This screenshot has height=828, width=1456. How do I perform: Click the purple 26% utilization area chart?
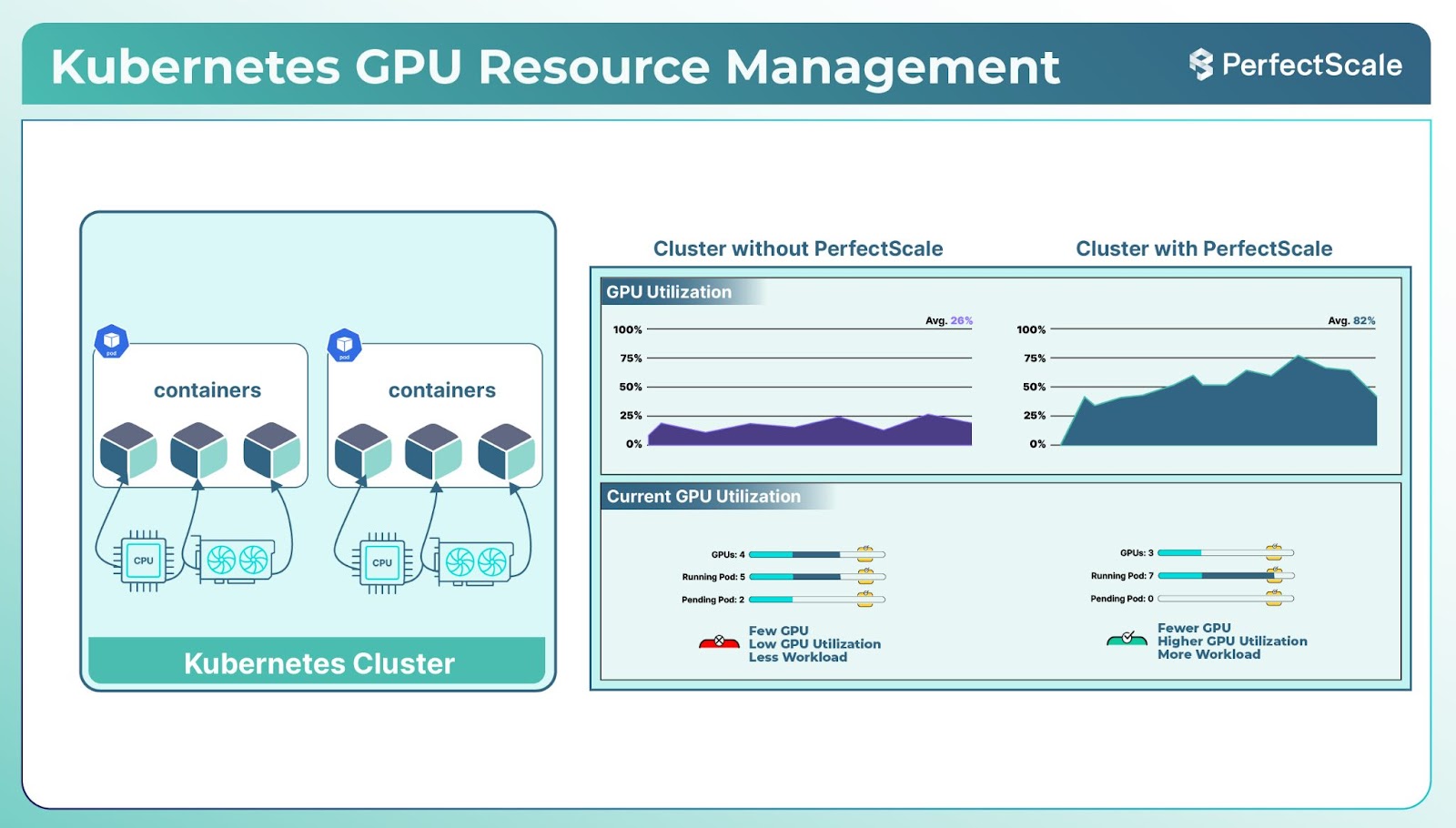(810, 430)
